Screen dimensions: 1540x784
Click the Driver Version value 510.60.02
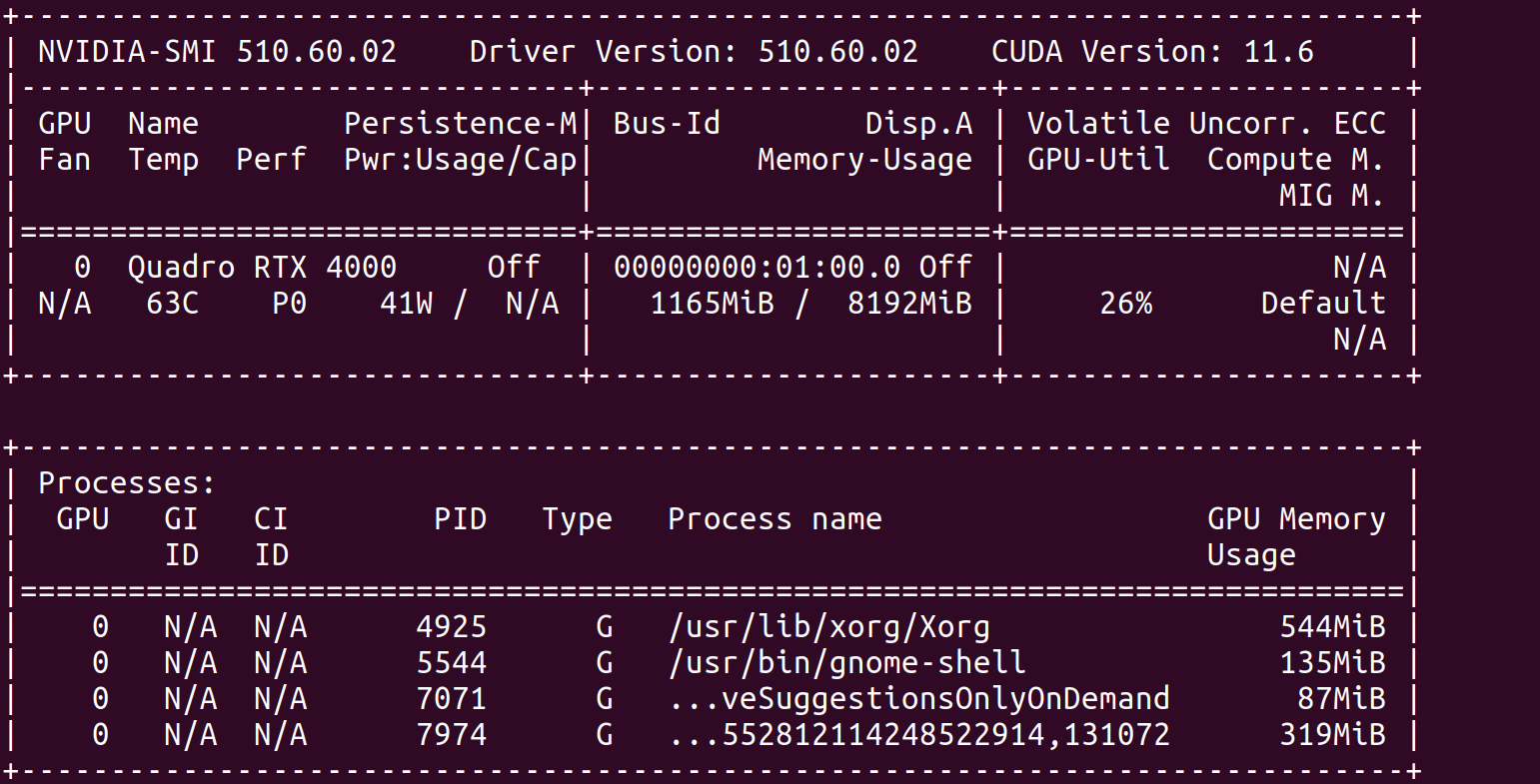[837, 51]
